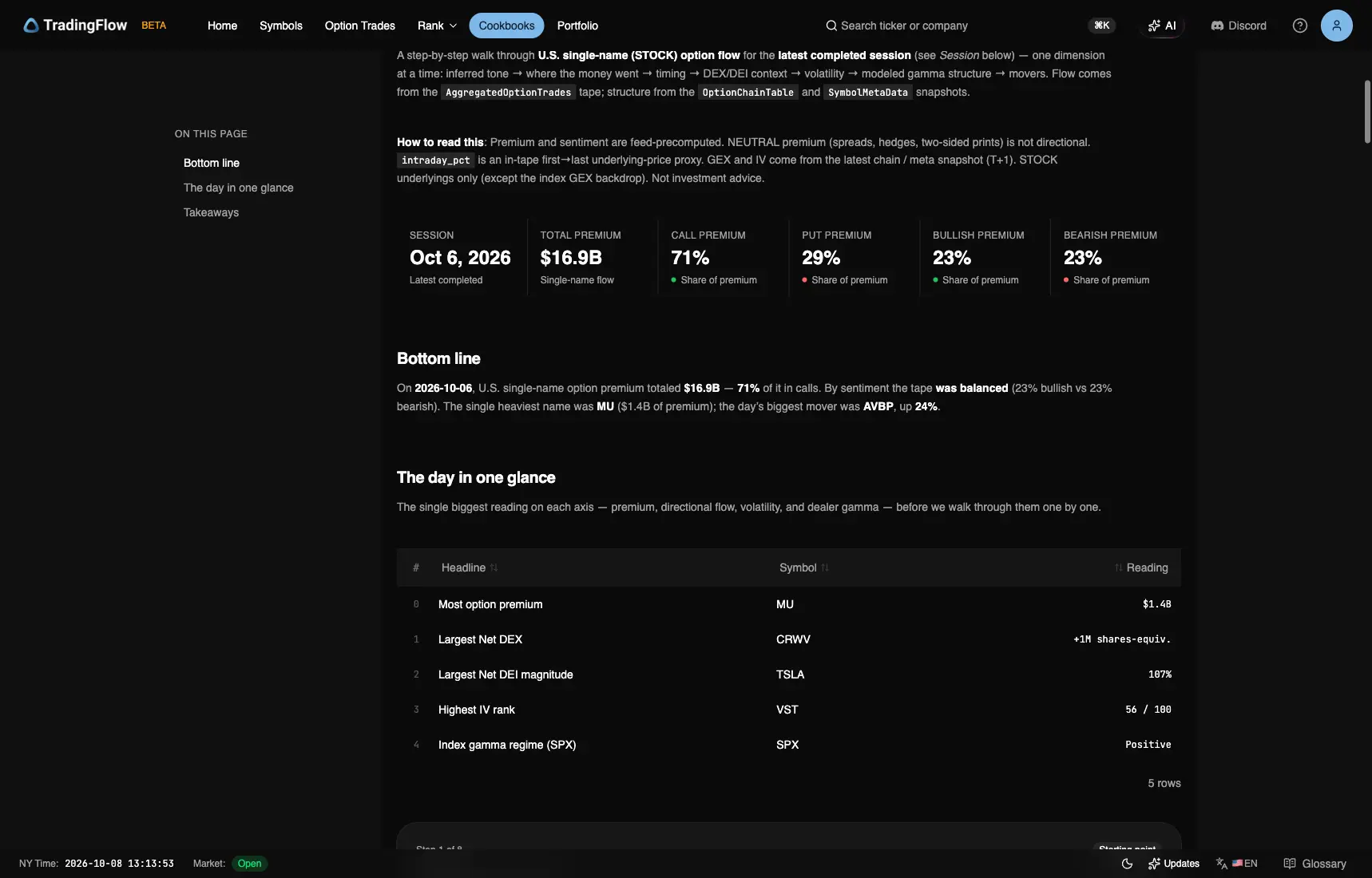Go to the Home tab
Image resolution: width=1372 pixels, height=878 pixels.
point(222,26)
